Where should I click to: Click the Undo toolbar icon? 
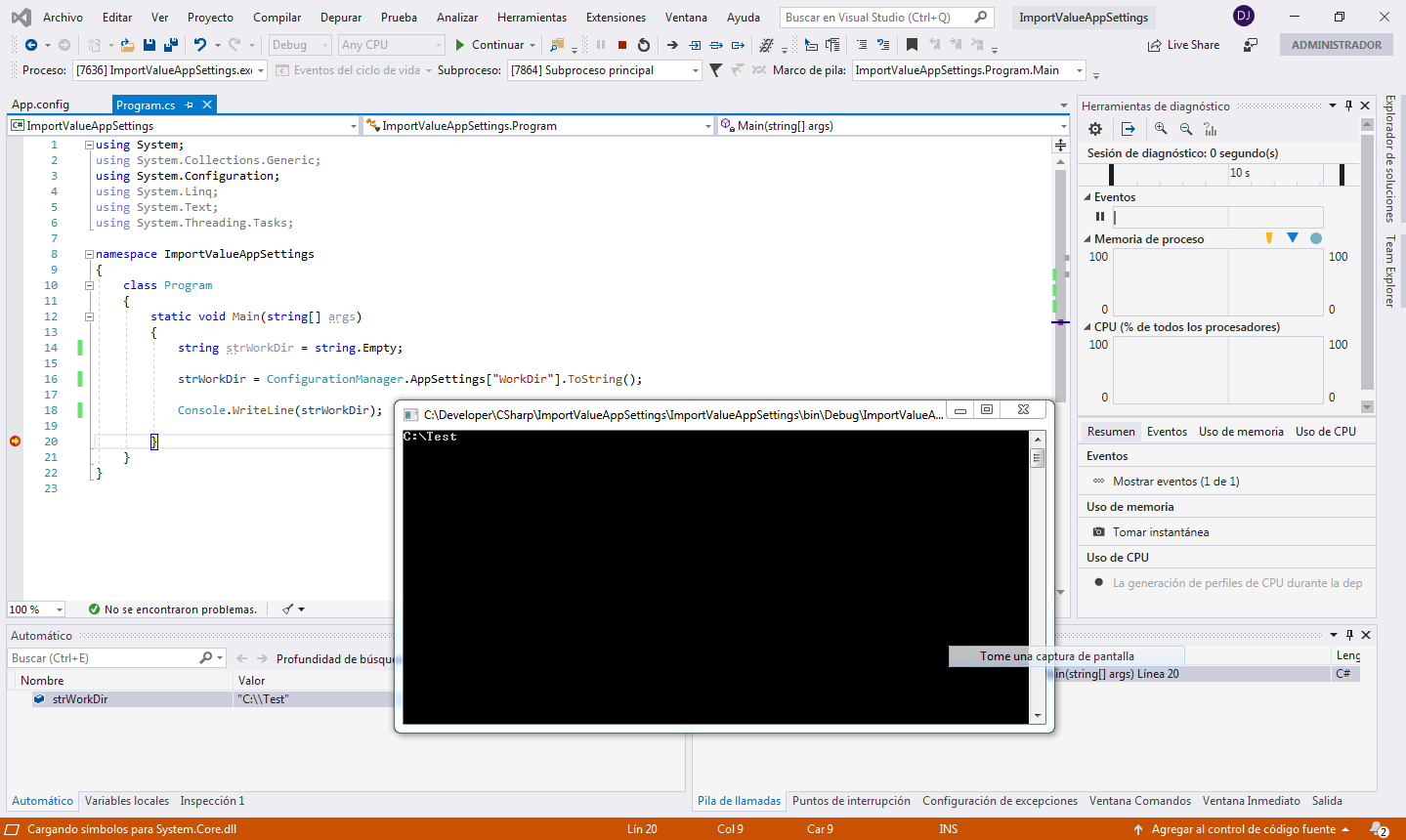click(x=199, y=45)
